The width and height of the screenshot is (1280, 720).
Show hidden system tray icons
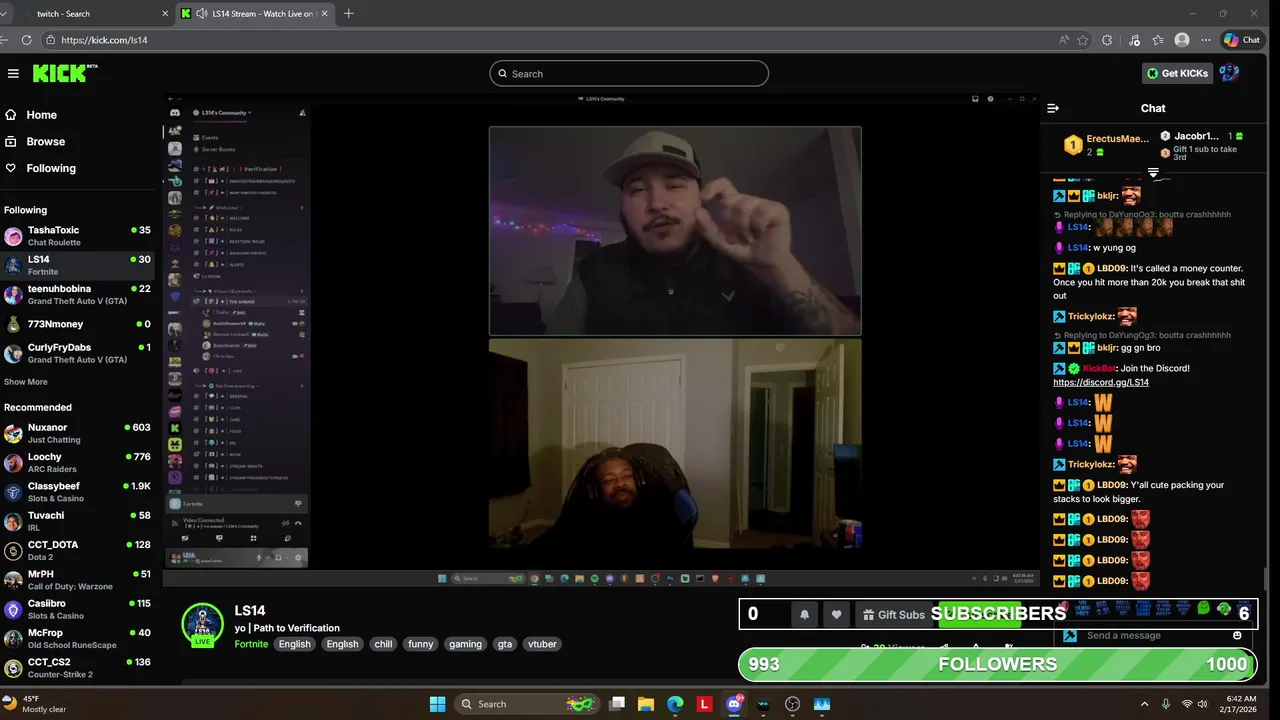(1145, 704)
